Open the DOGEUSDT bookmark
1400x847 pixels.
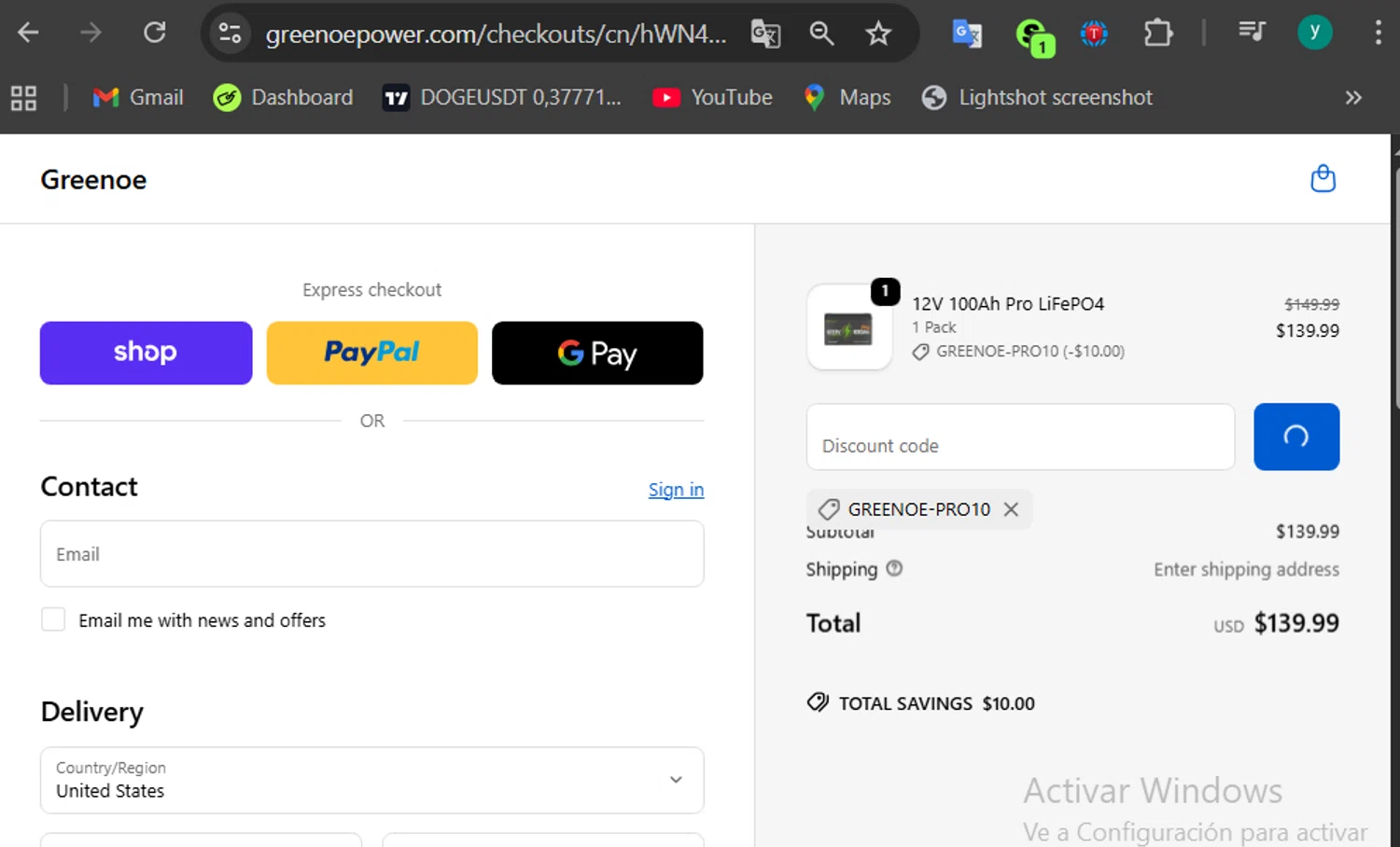point(502,97)
